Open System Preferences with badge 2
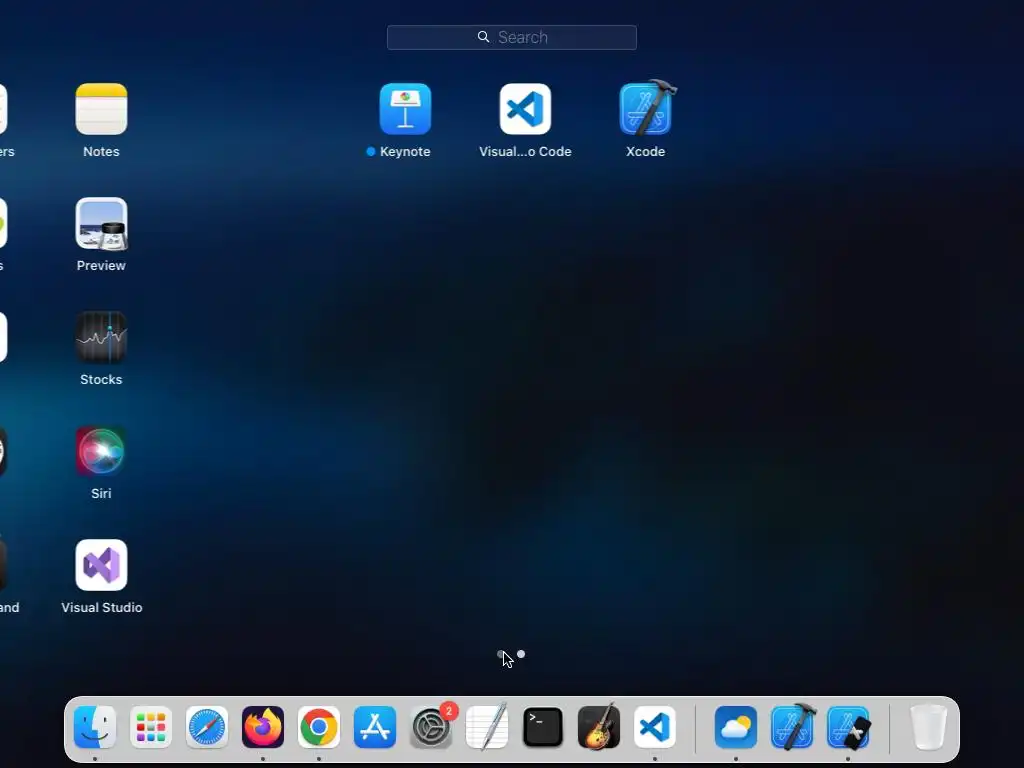The width and height of the screenshot is (1024, 768). click(x=432, y=727)
